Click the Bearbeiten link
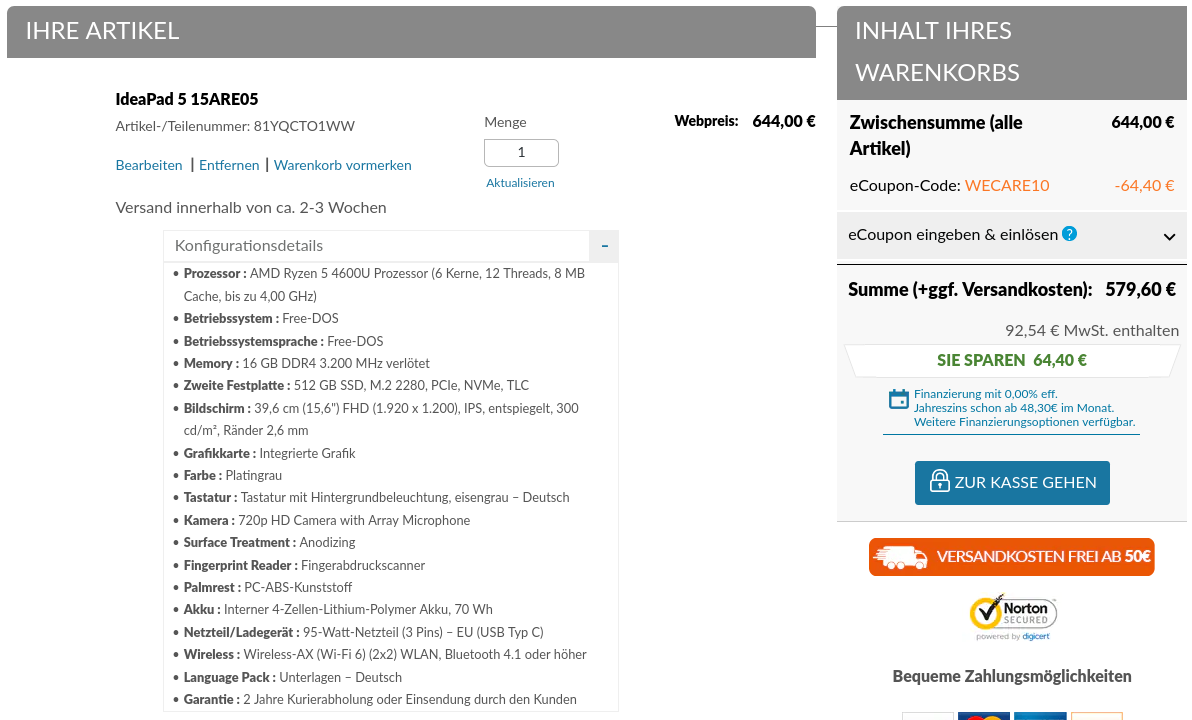This screenshot has height=720, width=1192. [149, 165]
